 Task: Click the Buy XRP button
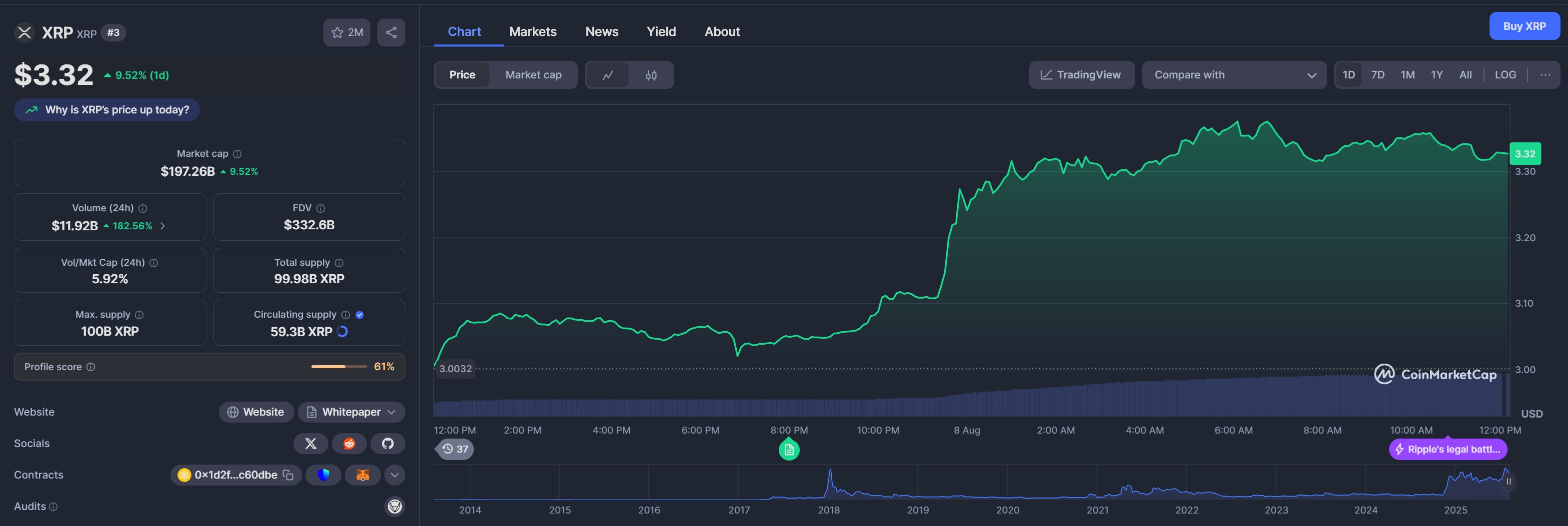click(1524, 25)
